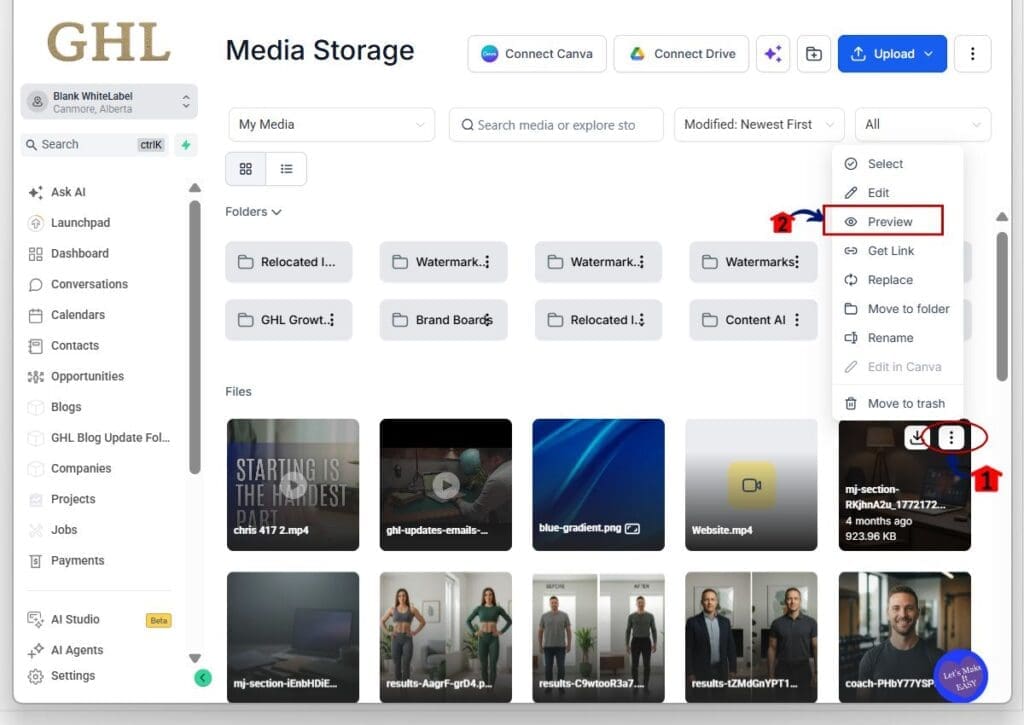The height and width of the screenshot is (725, 1024).
Task: Choose Rename in the context menu
Action: coord(897,338)
